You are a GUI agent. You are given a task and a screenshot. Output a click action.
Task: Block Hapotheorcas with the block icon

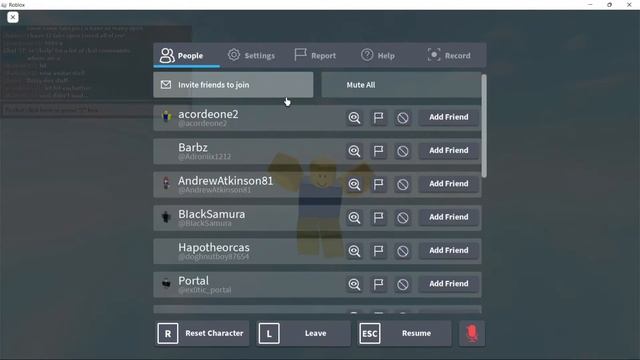click(x=402, y=251)
